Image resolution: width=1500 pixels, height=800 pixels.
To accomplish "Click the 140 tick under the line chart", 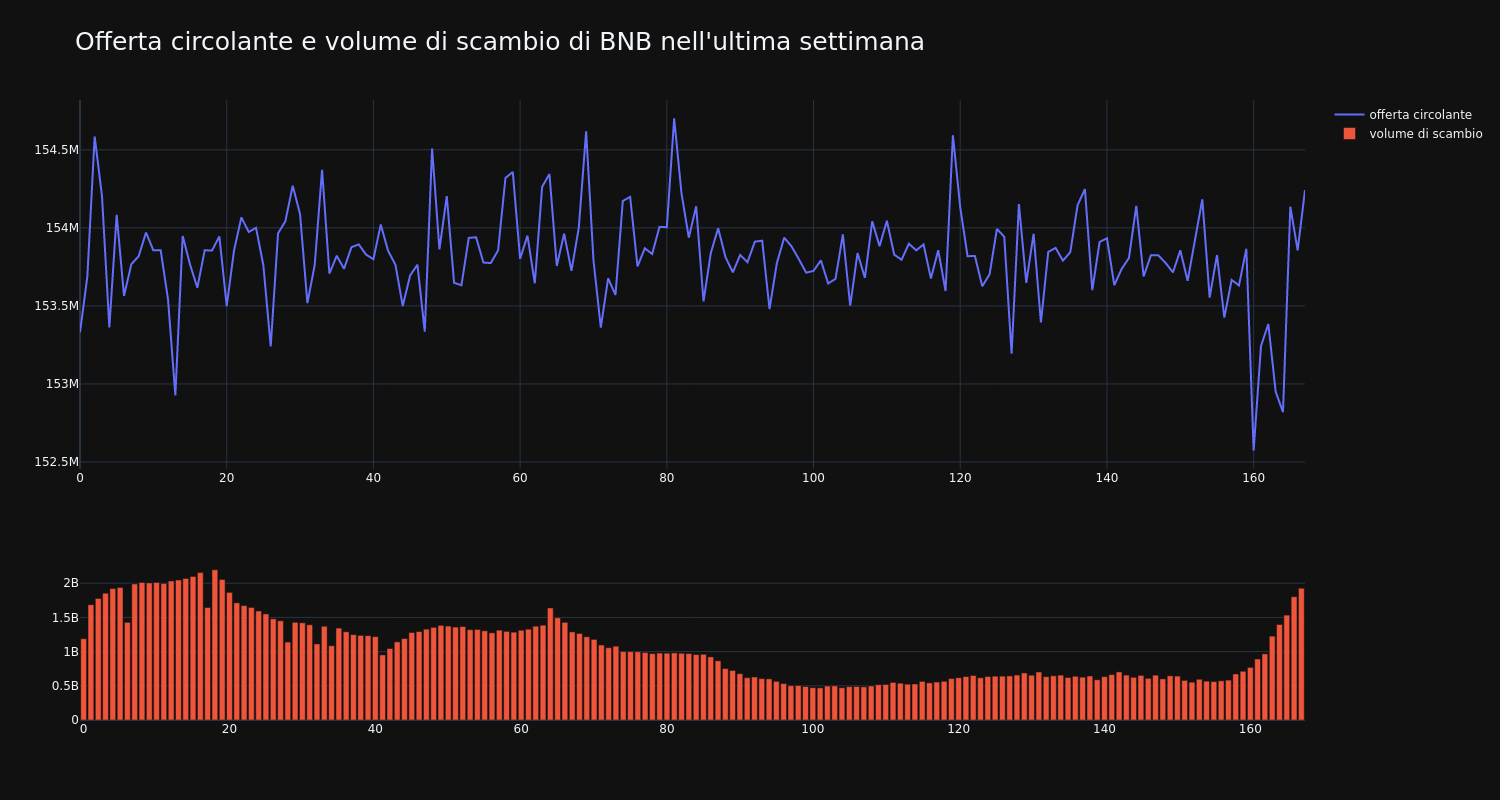I will 1107,478.
